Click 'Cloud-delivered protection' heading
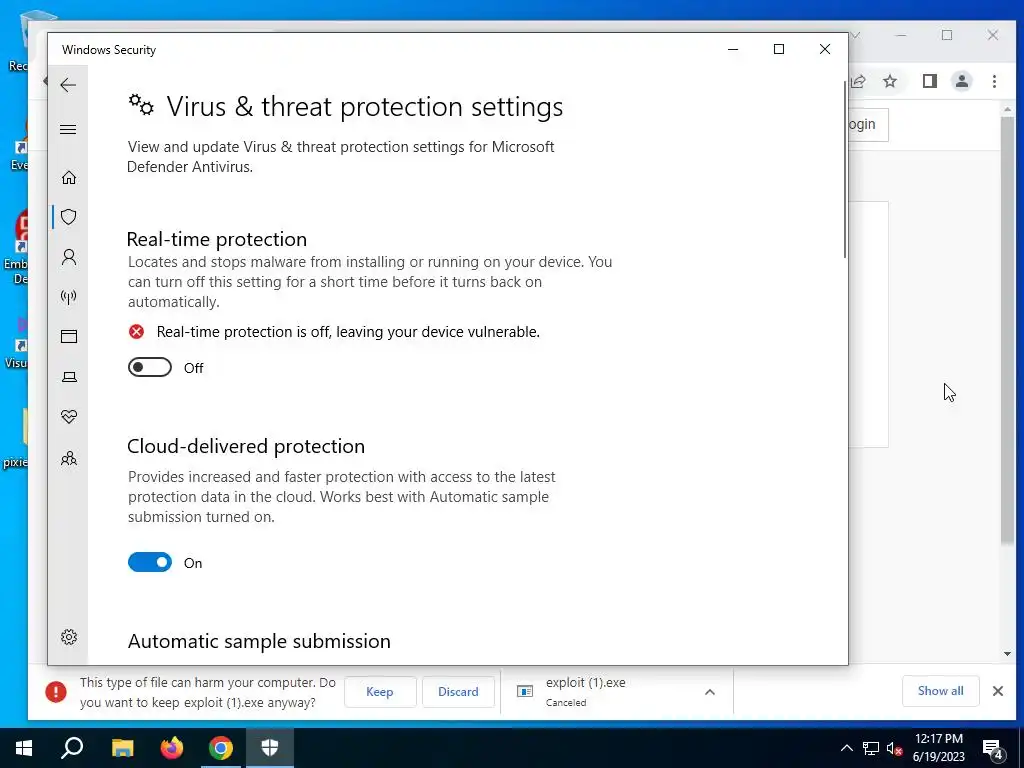Screen dimensions: 1024x768 [246, 446]
